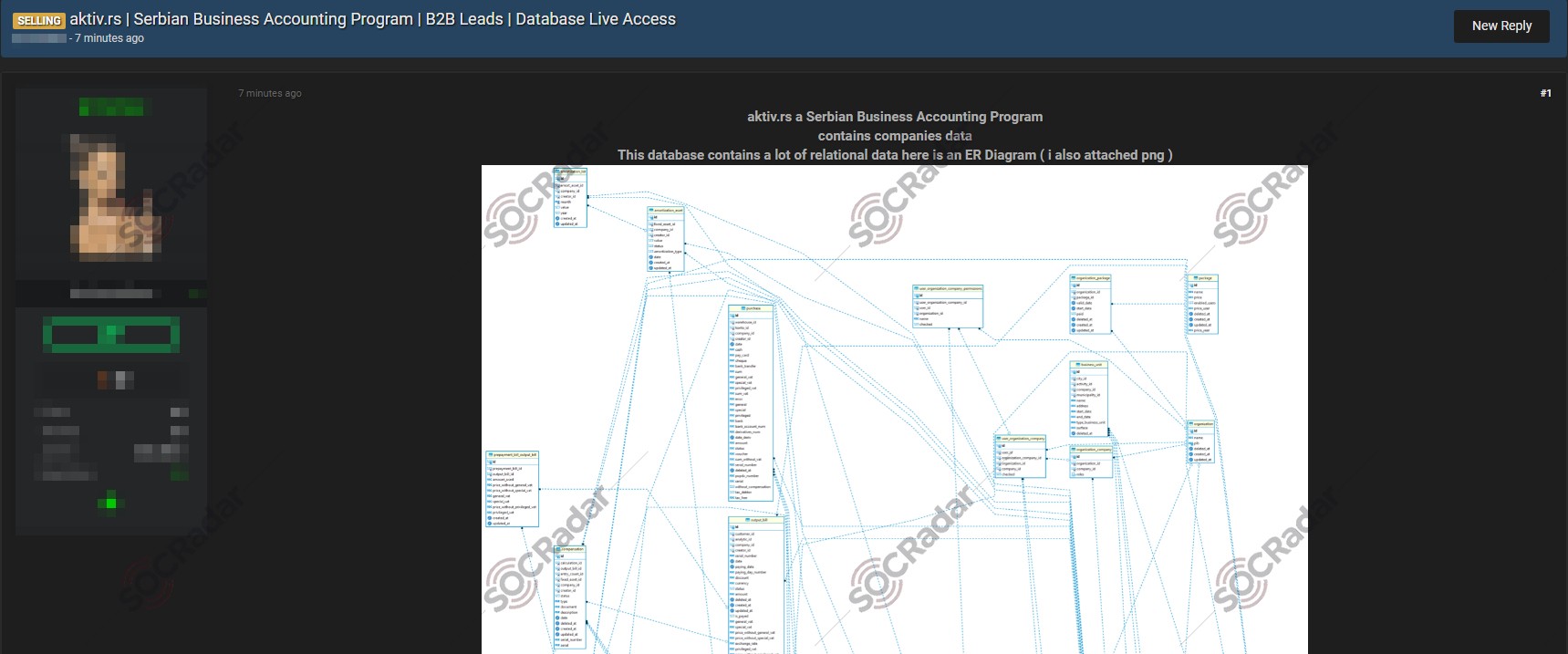
Task: Select the line "contains companies data"
Action: tap(895, 136)
